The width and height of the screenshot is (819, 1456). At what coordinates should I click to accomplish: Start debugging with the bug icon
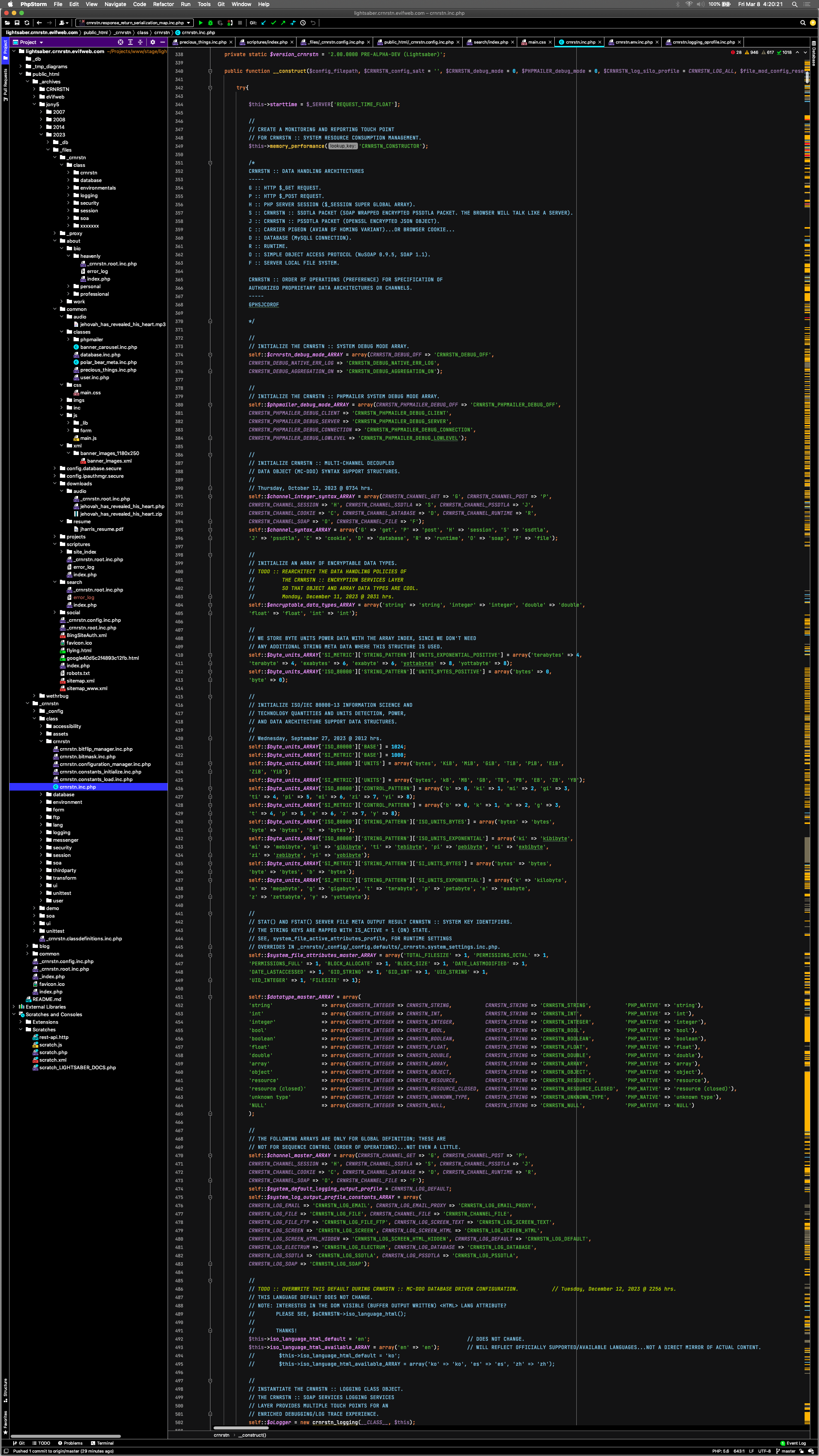[210, 23]
